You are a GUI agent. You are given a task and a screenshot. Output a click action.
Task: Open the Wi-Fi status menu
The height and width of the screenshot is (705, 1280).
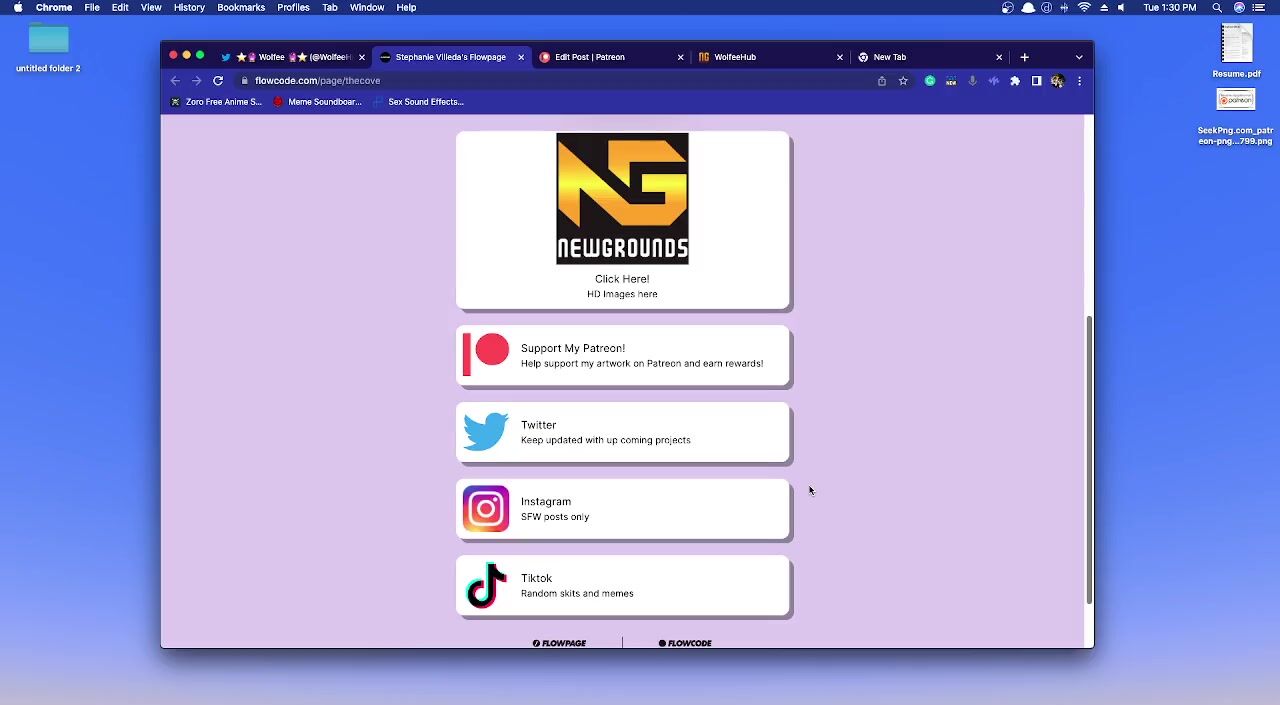click(x=1084, y=8)
